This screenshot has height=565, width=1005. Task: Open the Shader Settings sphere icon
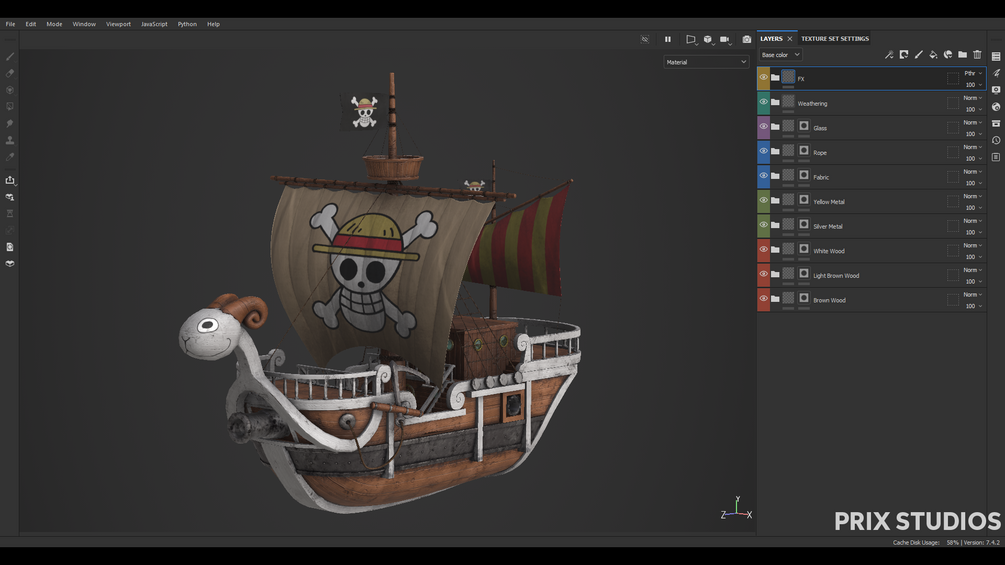(x=996, y=106)
